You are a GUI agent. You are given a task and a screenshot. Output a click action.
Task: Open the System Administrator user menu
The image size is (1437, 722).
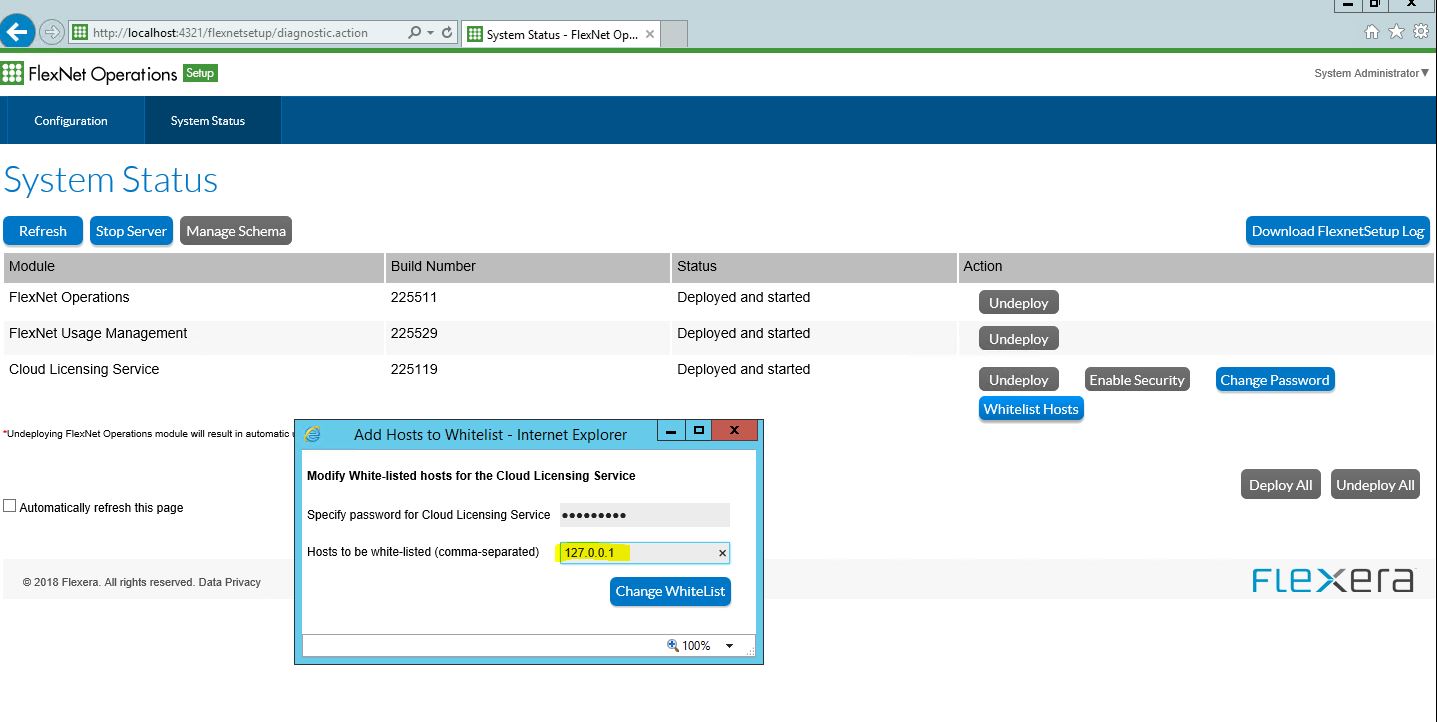(x=1371, y=73)
